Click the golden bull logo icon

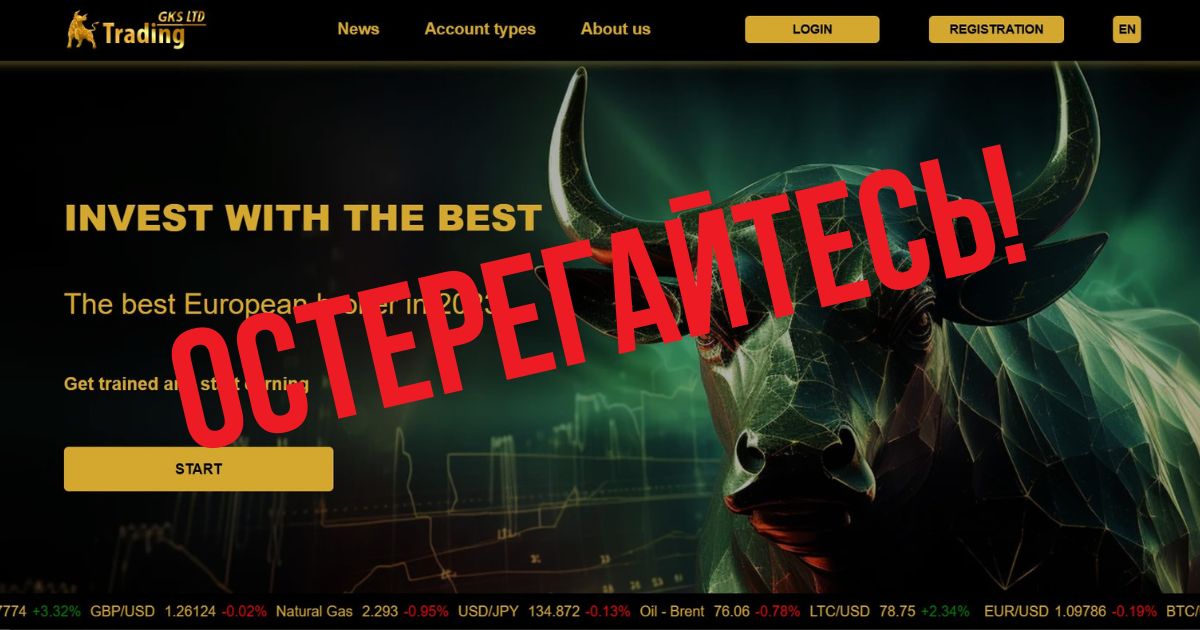[x=82, y=30]
